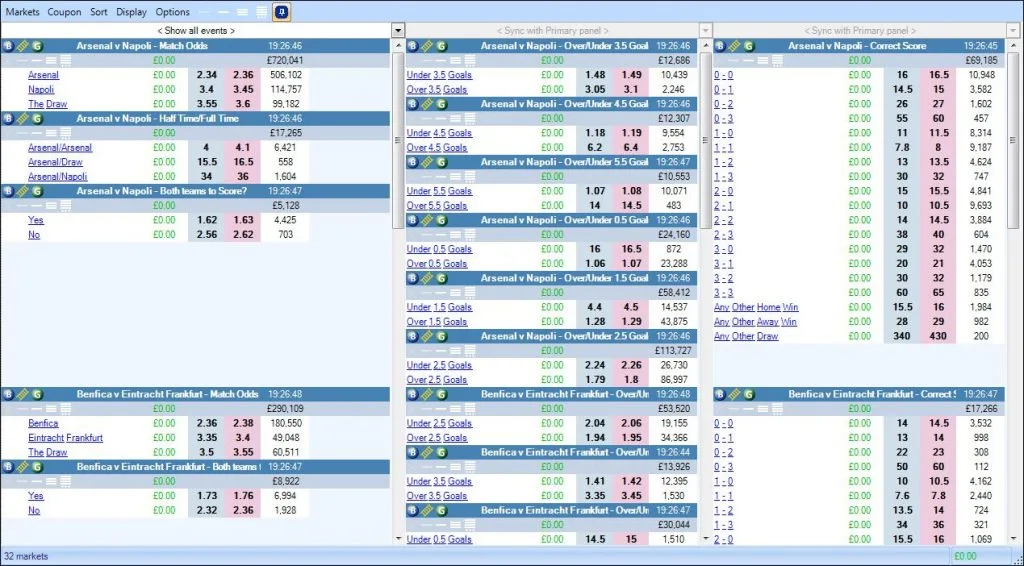Click the G icon on Arsenal Over/Under 1.5 Goals header

click(441, 278)
